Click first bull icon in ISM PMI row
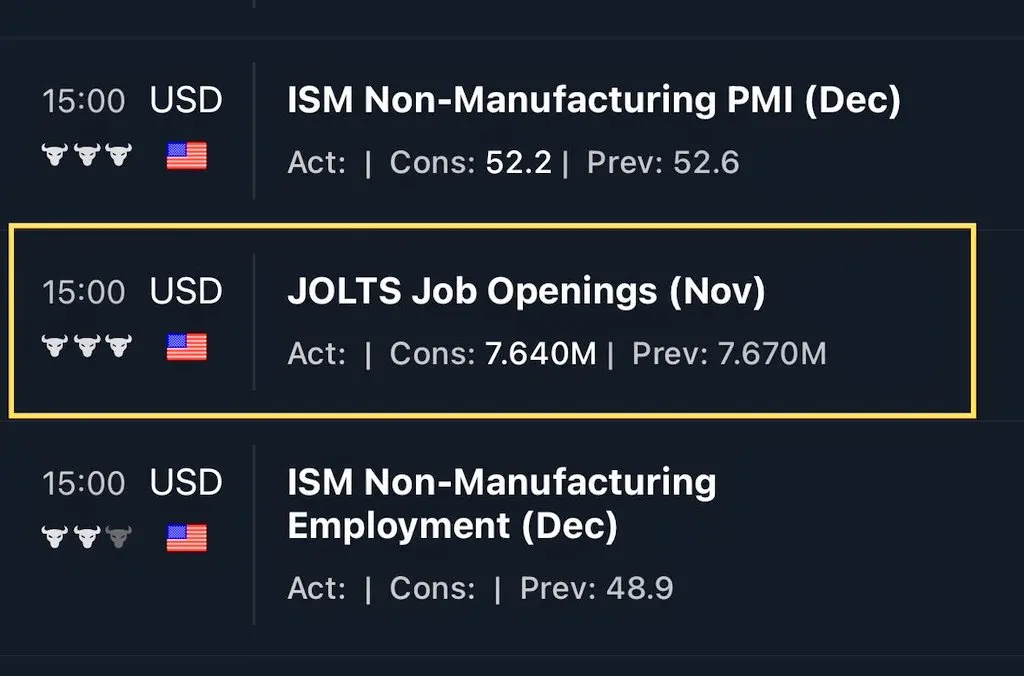This screenshot has height=676, width=1024. 55,156
